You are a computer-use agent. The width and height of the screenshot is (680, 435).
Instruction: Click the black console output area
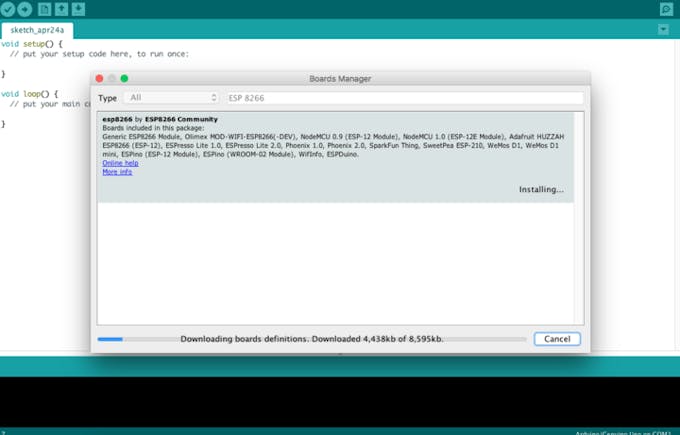(x=340, y=402)
